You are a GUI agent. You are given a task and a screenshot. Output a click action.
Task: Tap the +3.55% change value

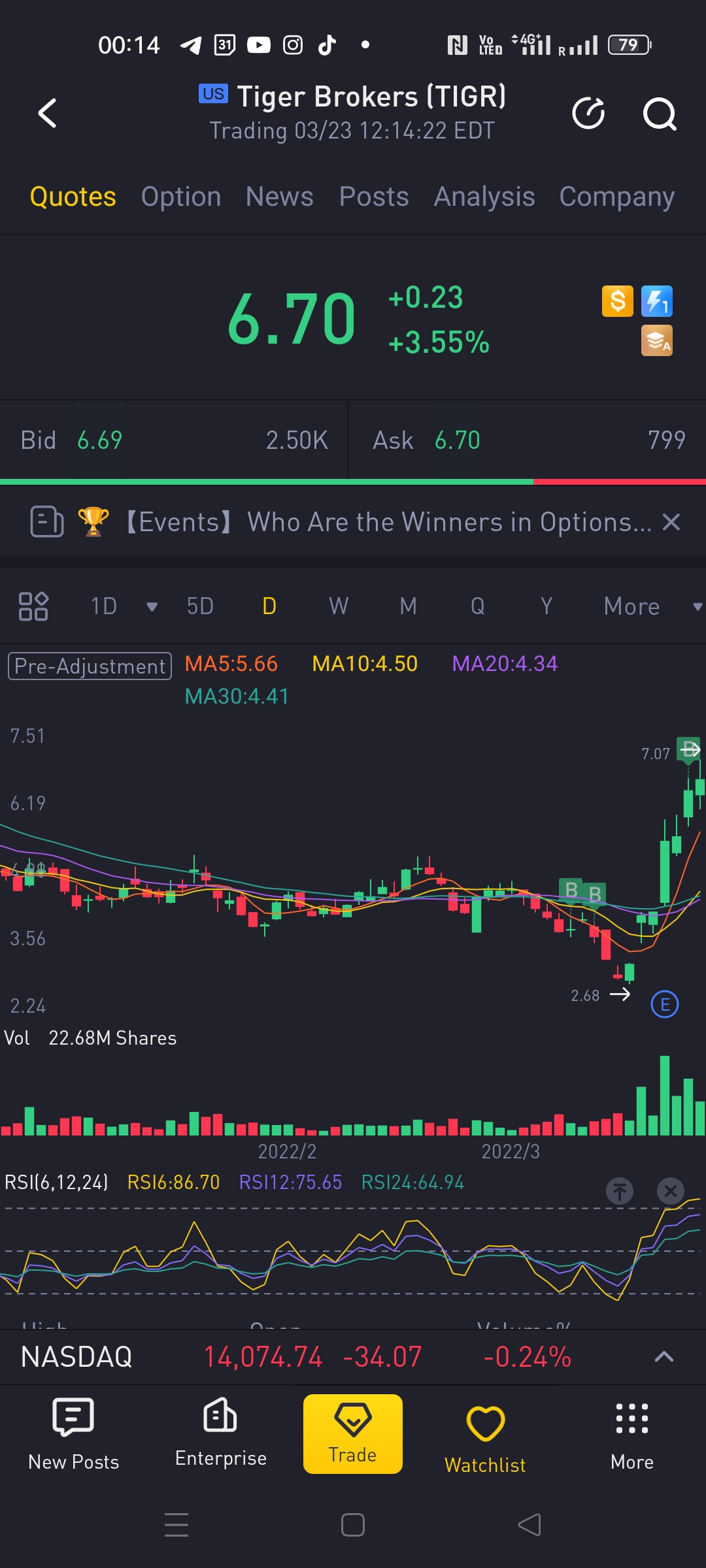pyautogui.click(x=439, y=342)
